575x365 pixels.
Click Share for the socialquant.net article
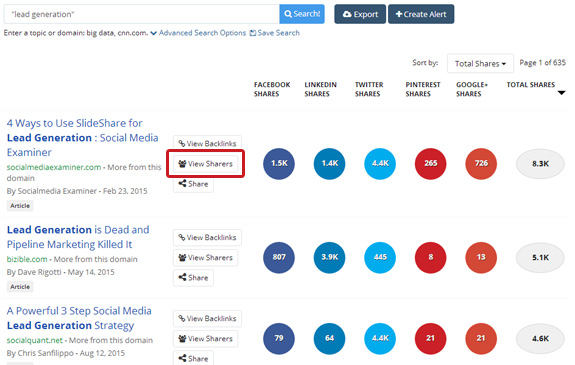click(193, 358)
